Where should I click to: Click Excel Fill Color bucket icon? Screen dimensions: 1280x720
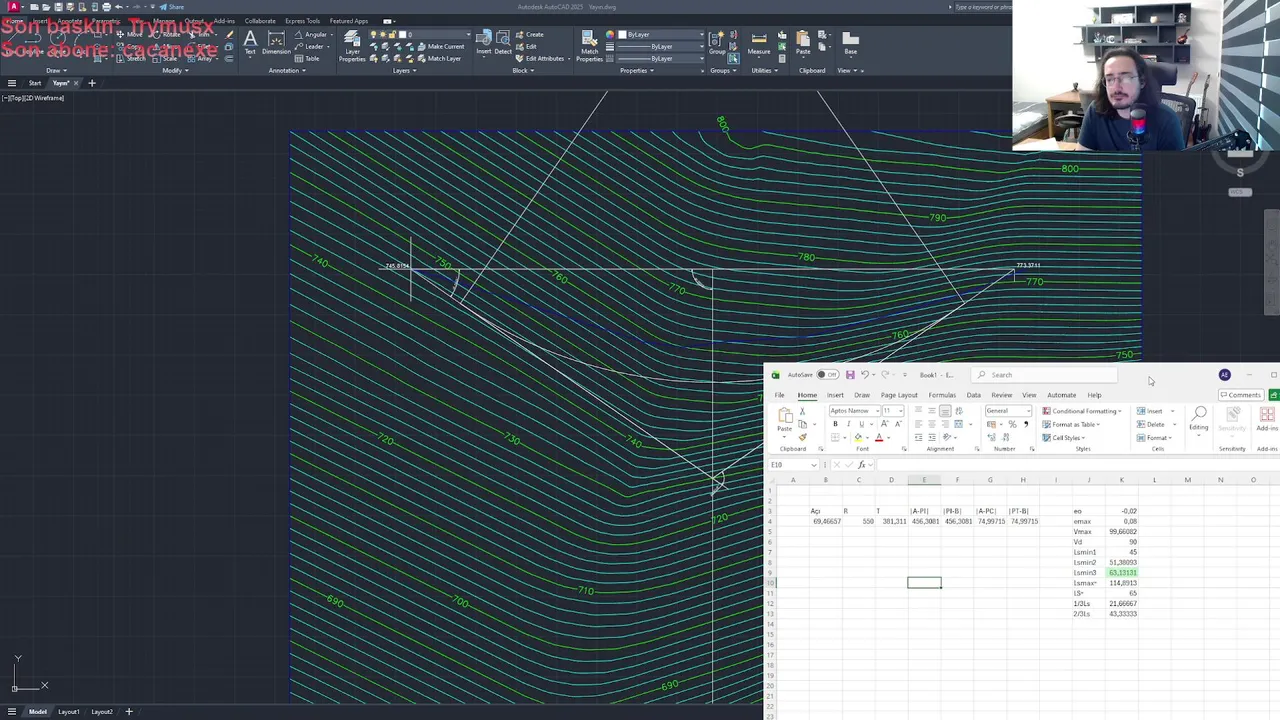[x=858, y=437]
